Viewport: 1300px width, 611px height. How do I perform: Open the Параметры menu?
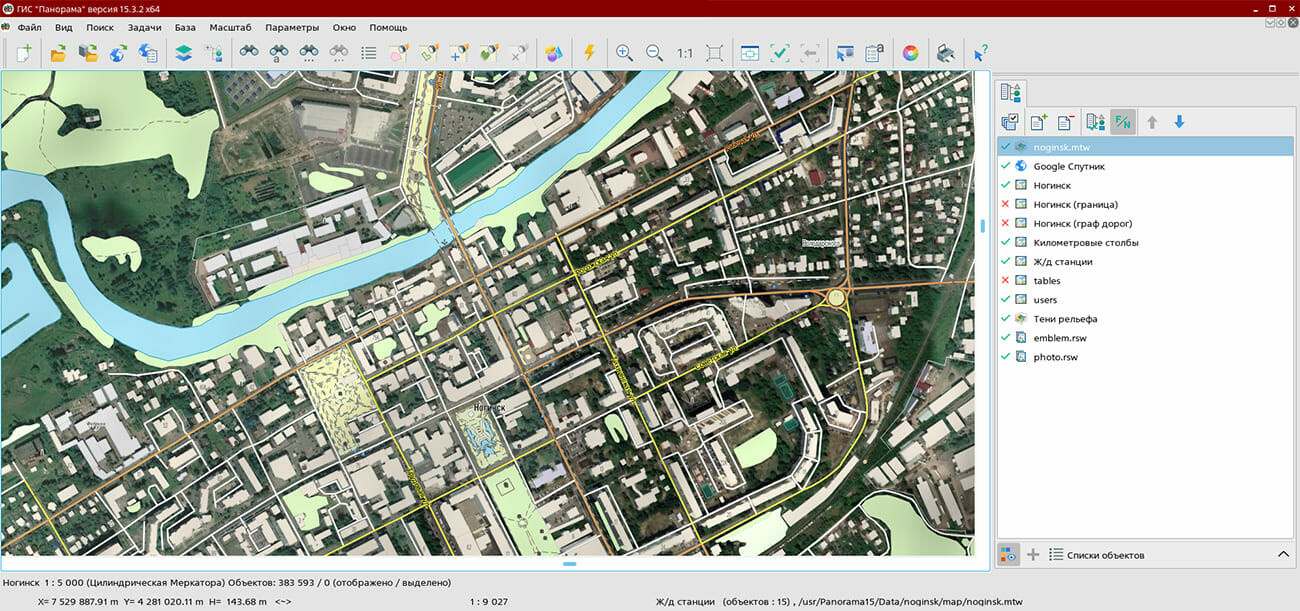(292, 27)
